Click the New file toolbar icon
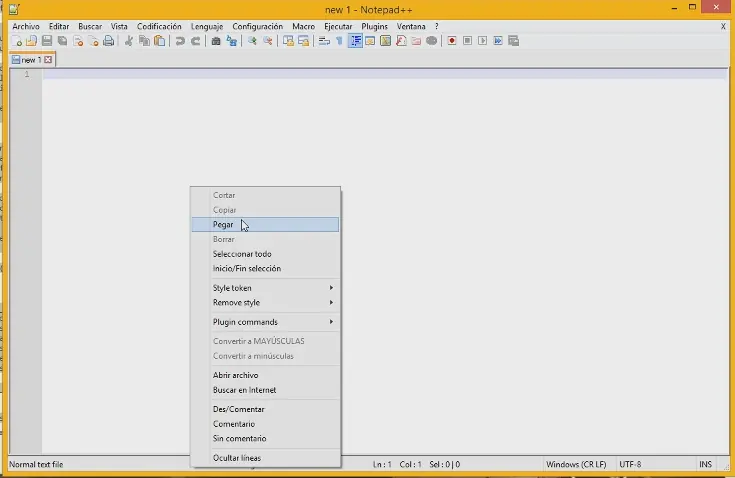The width and height of the screenshot is (735, 478). point(16,41)
